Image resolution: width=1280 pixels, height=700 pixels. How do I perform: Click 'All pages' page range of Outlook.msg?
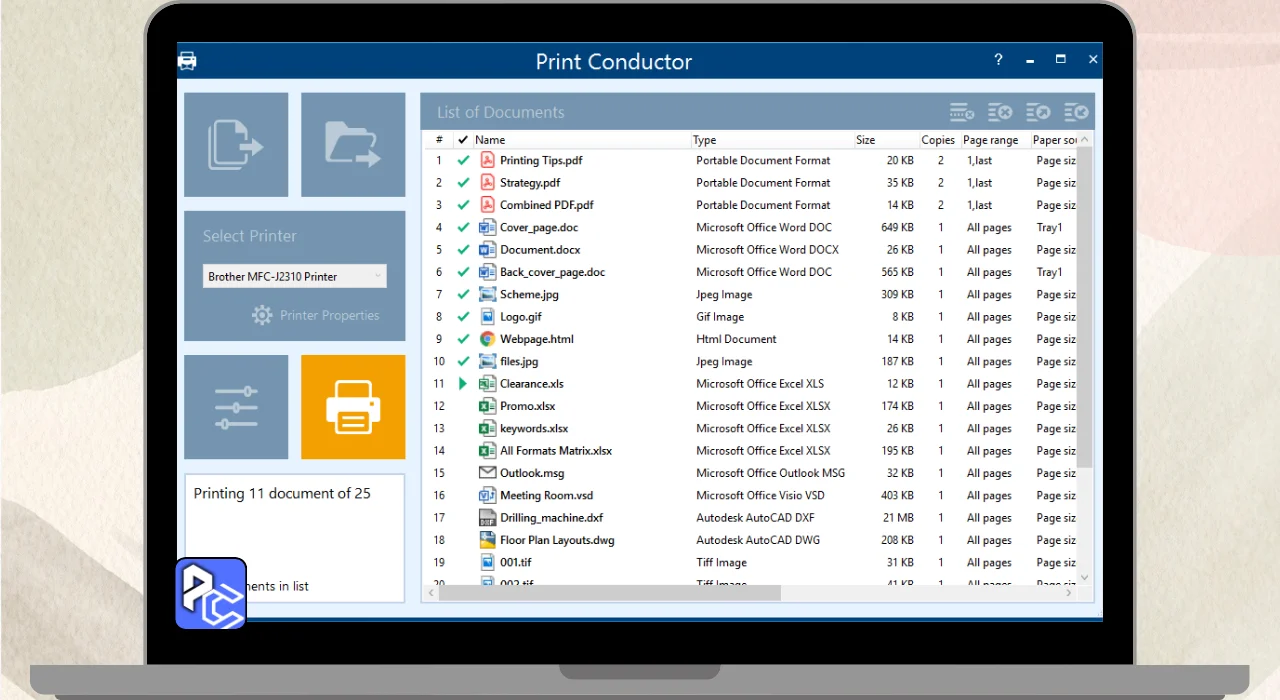[989, 473]
